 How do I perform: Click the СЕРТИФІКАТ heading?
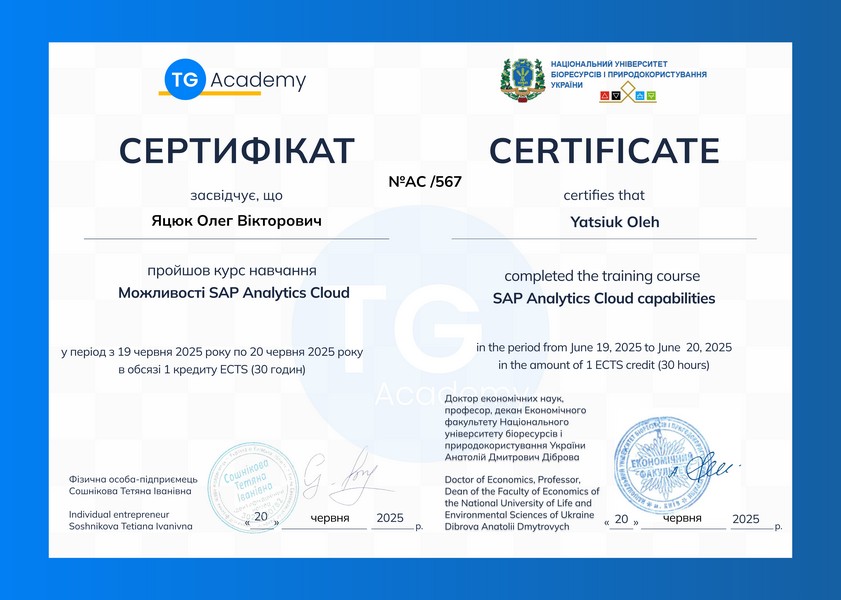tap(237, 150)
